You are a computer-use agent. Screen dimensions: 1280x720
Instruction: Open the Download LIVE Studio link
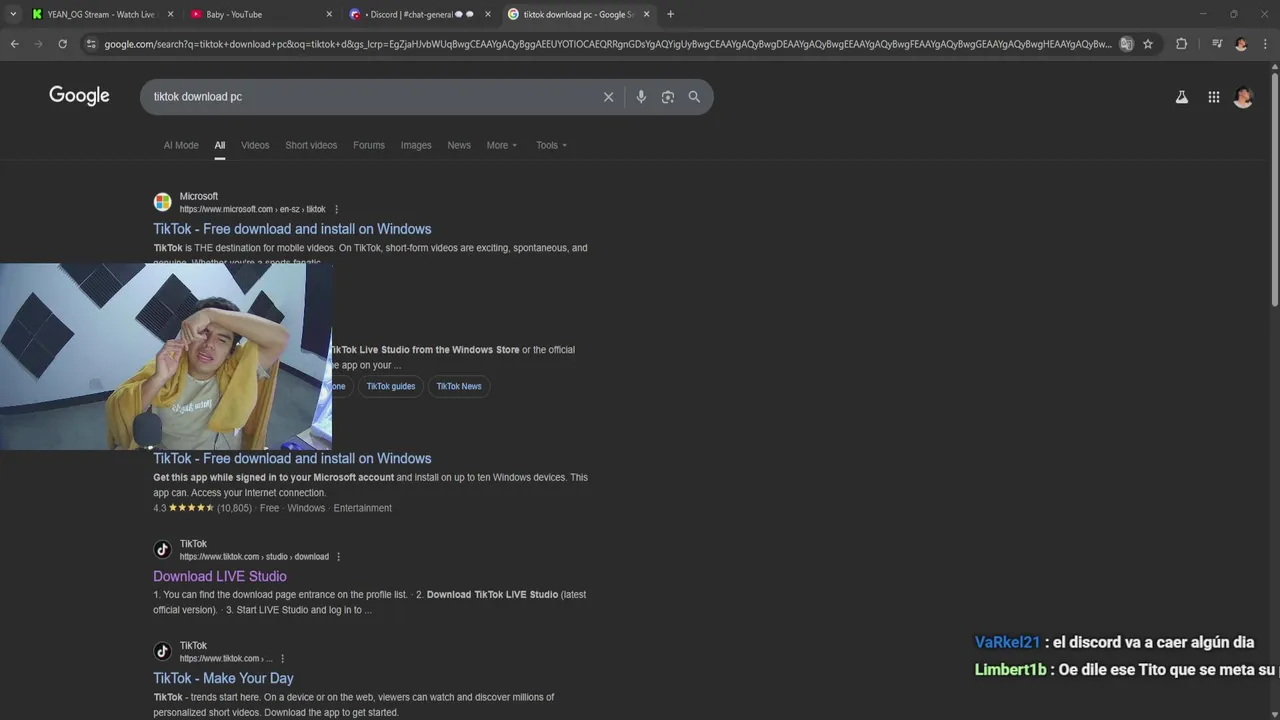(x=220, y=576)
